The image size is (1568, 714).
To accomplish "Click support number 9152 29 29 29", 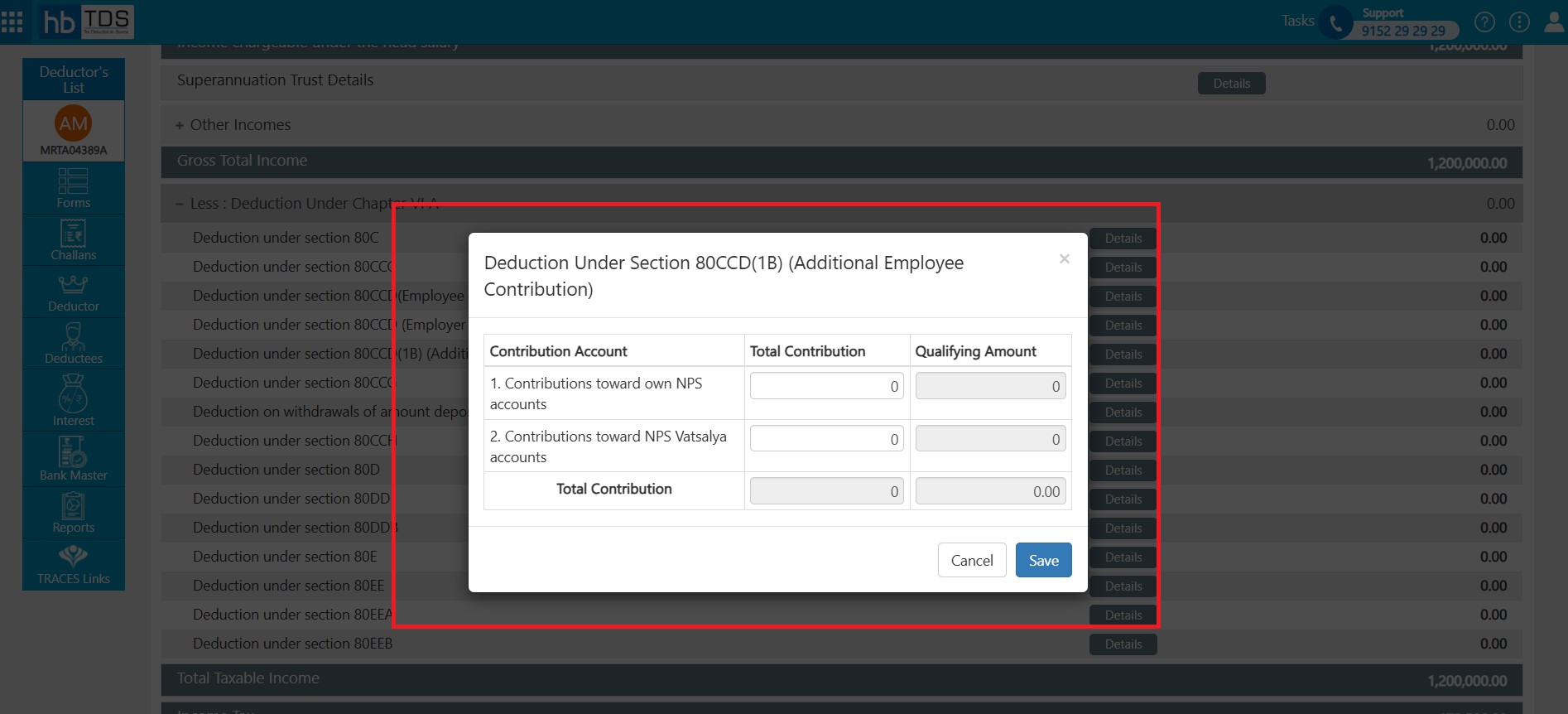I will click(x=1403, y=31).
